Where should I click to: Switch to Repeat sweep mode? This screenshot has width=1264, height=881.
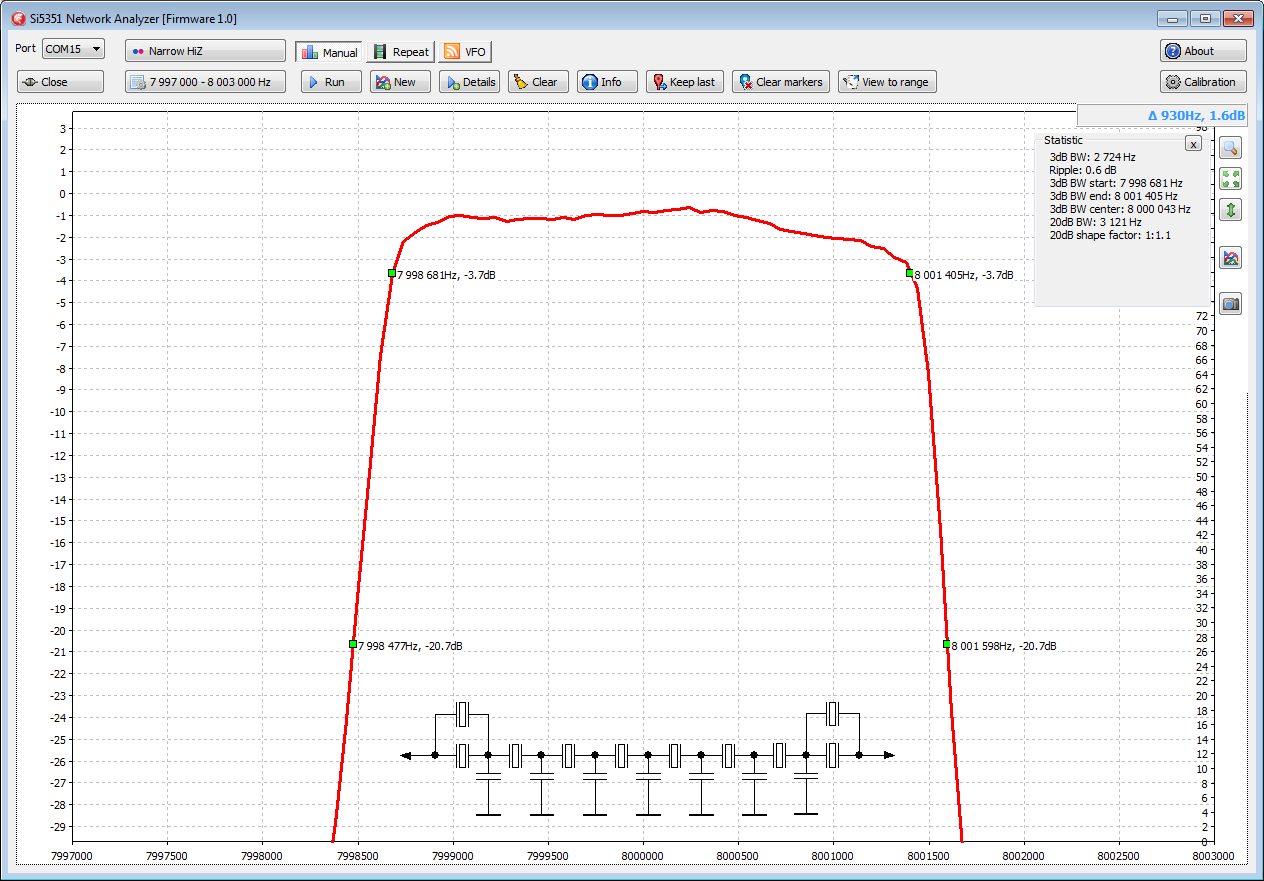click(x=400, y=52)
